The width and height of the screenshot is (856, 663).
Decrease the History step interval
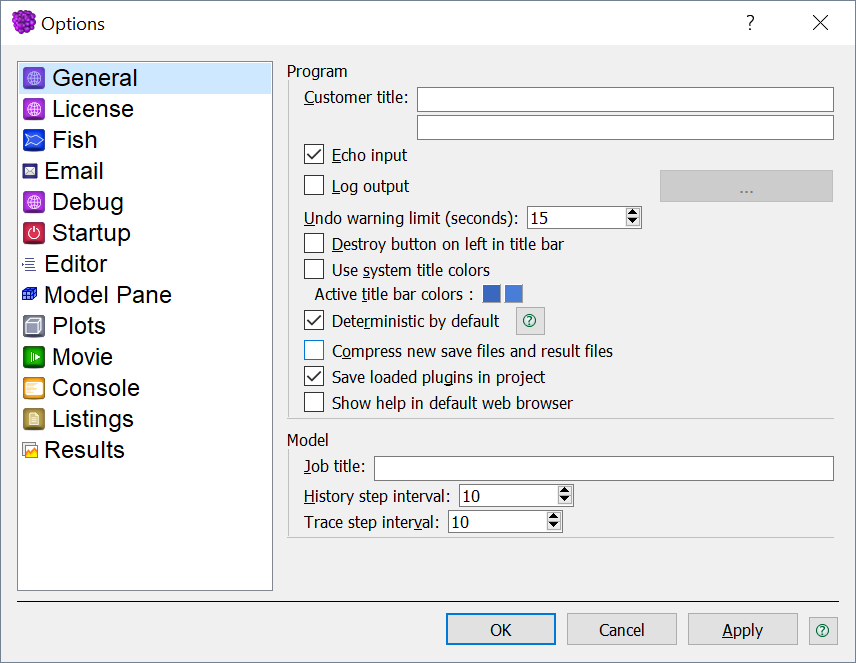564,500
